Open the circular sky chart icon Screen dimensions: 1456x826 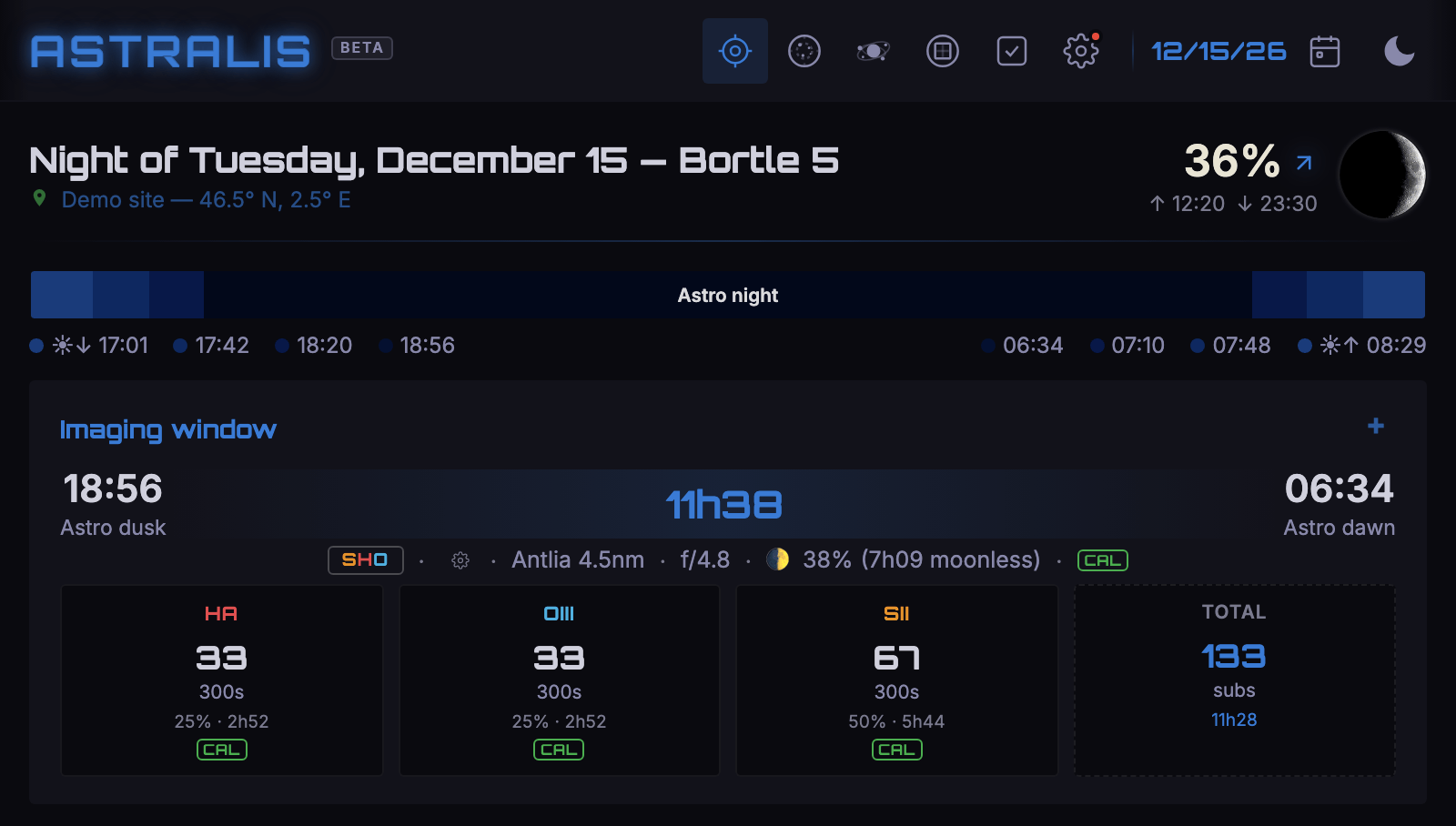(804, 51)
